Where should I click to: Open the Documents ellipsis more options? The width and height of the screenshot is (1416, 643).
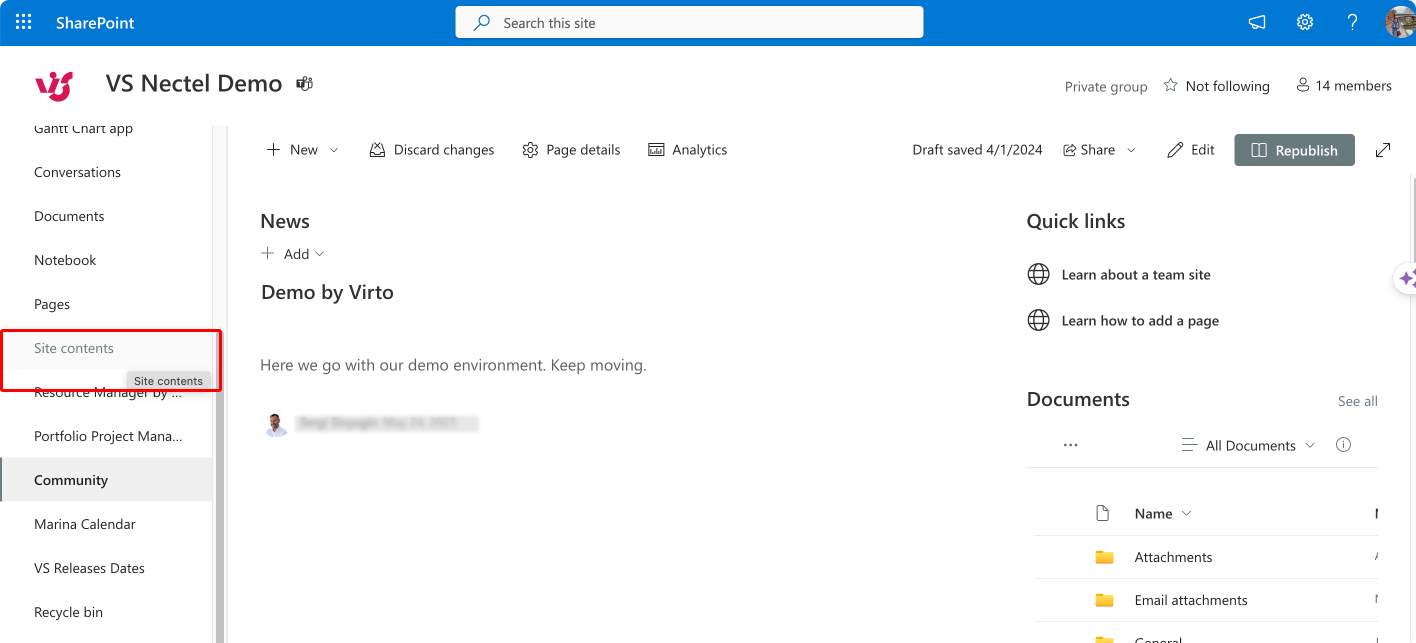click(1071, 445)
